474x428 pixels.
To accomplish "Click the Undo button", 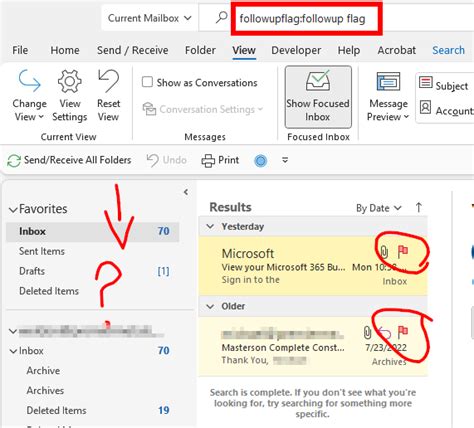I will tap(167, 160).
